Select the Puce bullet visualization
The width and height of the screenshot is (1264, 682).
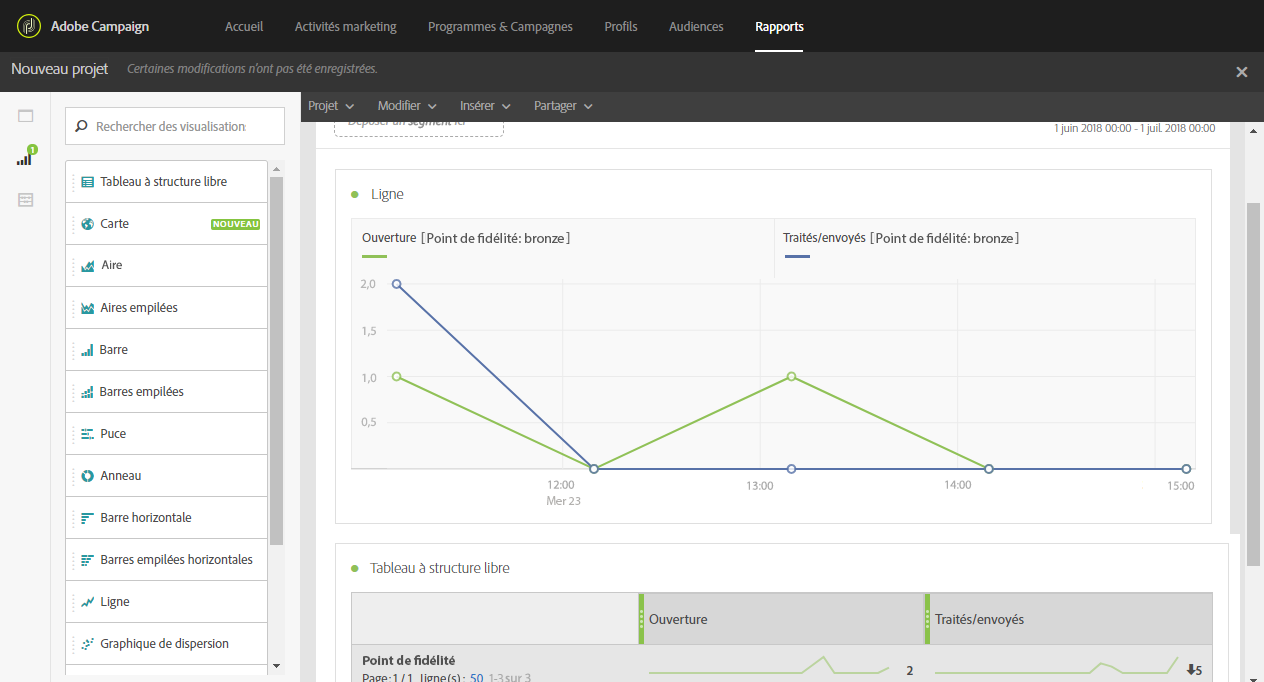(167, 434)
